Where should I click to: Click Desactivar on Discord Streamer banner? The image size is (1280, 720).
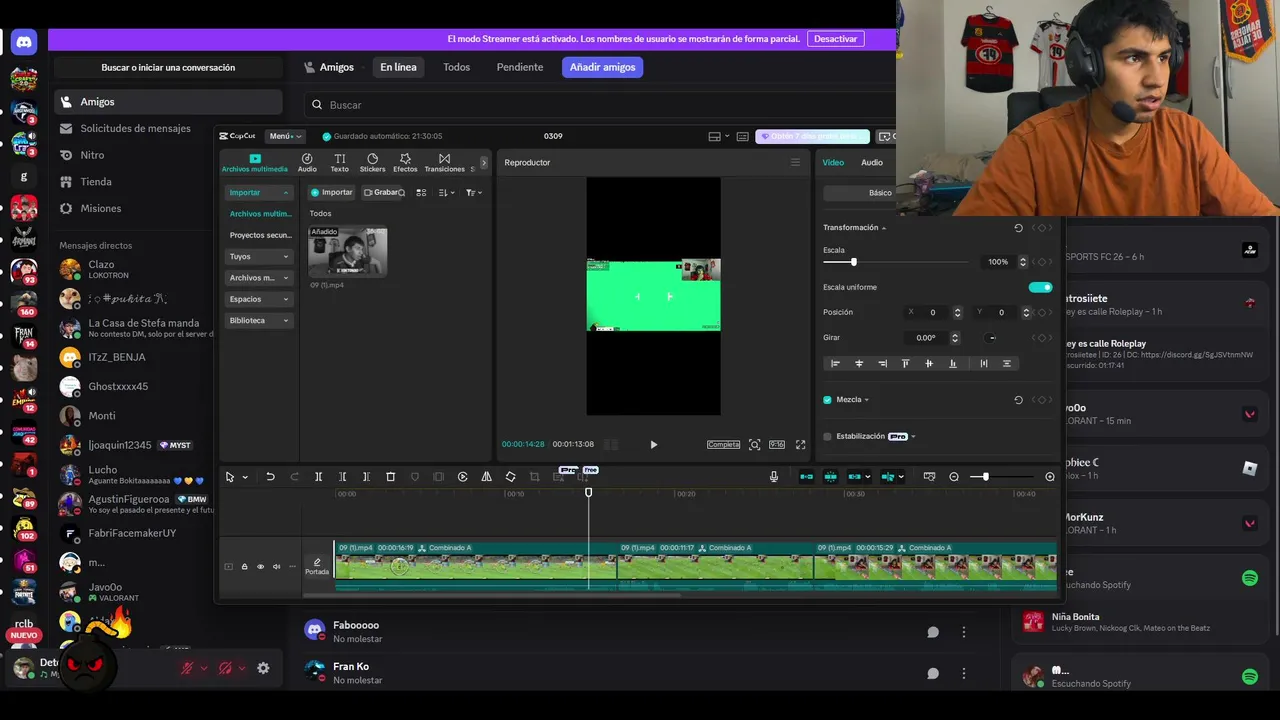(x=835, y=39)
